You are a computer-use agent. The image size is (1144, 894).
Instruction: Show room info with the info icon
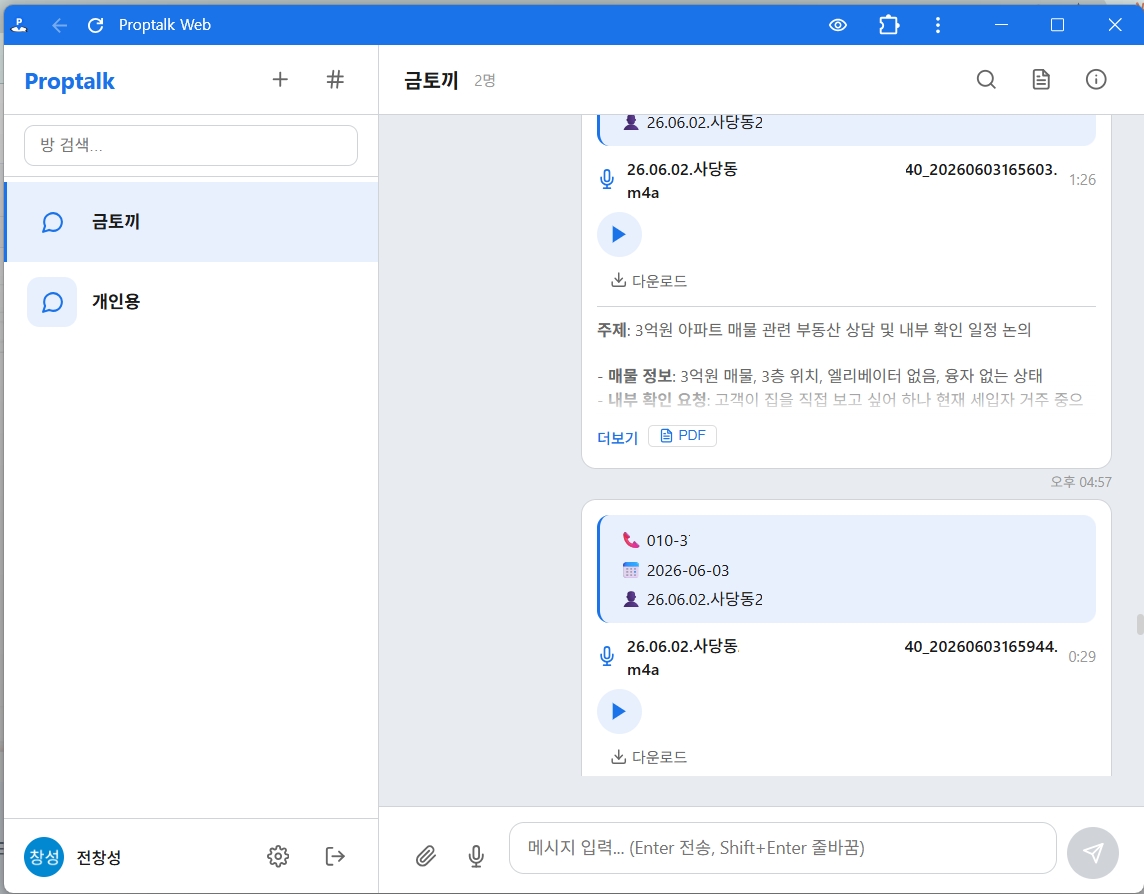(1096, 80)
